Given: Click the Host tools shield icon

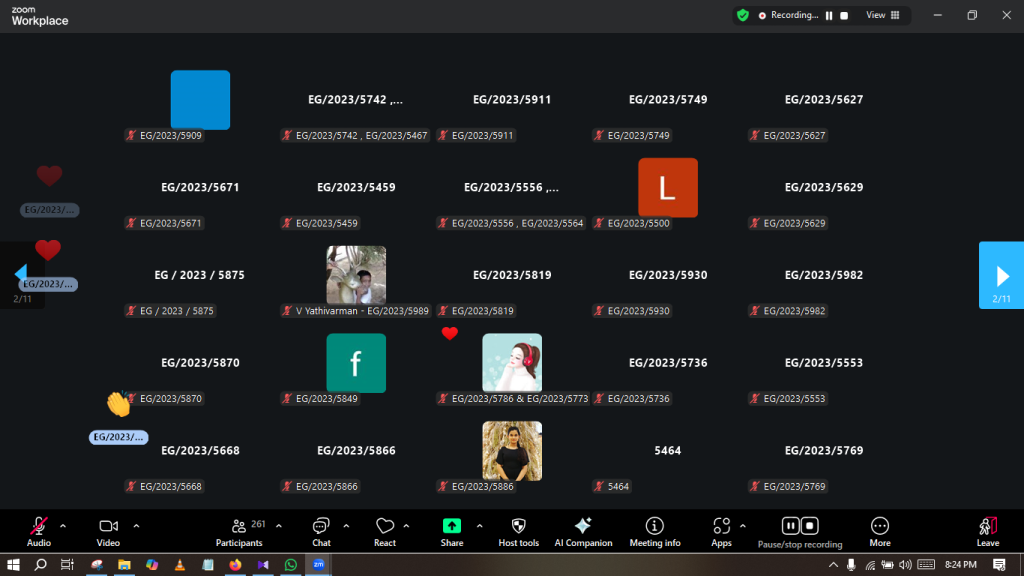Looking at the screenshot, I should coord(518,526).
